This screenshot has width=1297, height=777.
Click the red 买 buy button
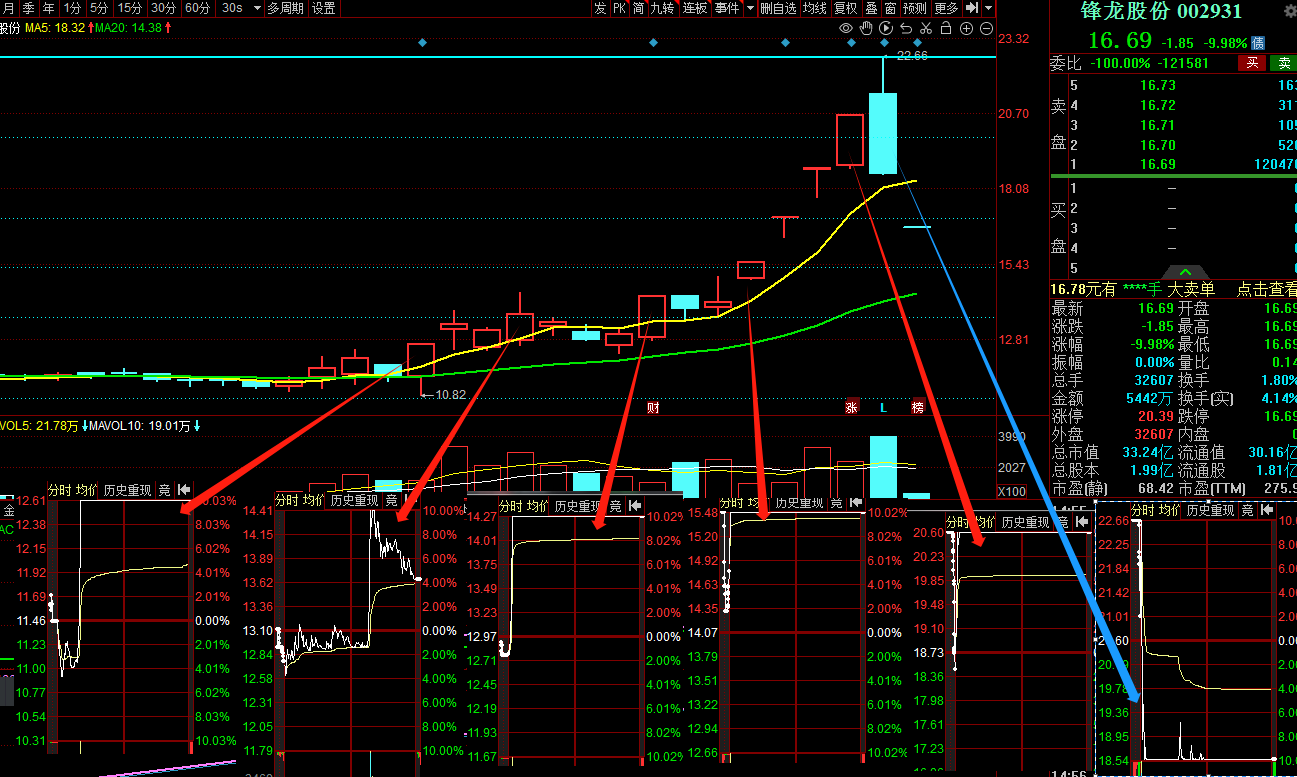(x=1251, y=63)
